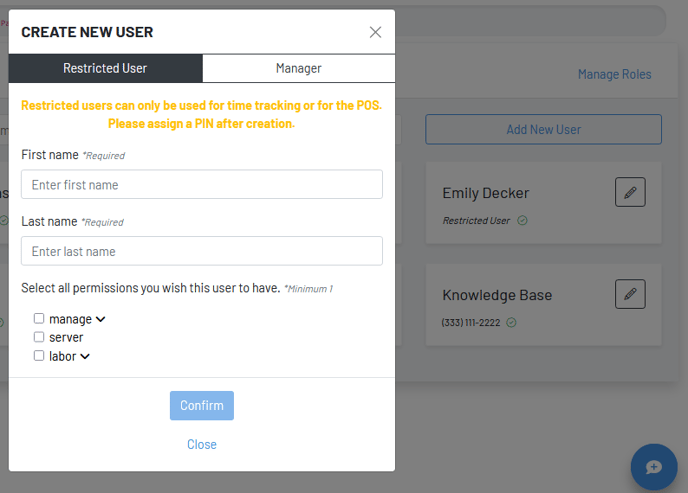The width and height of the screenshot is (688, 493).
Task: Click the Add New User button
Action: (x=543, y=129)
